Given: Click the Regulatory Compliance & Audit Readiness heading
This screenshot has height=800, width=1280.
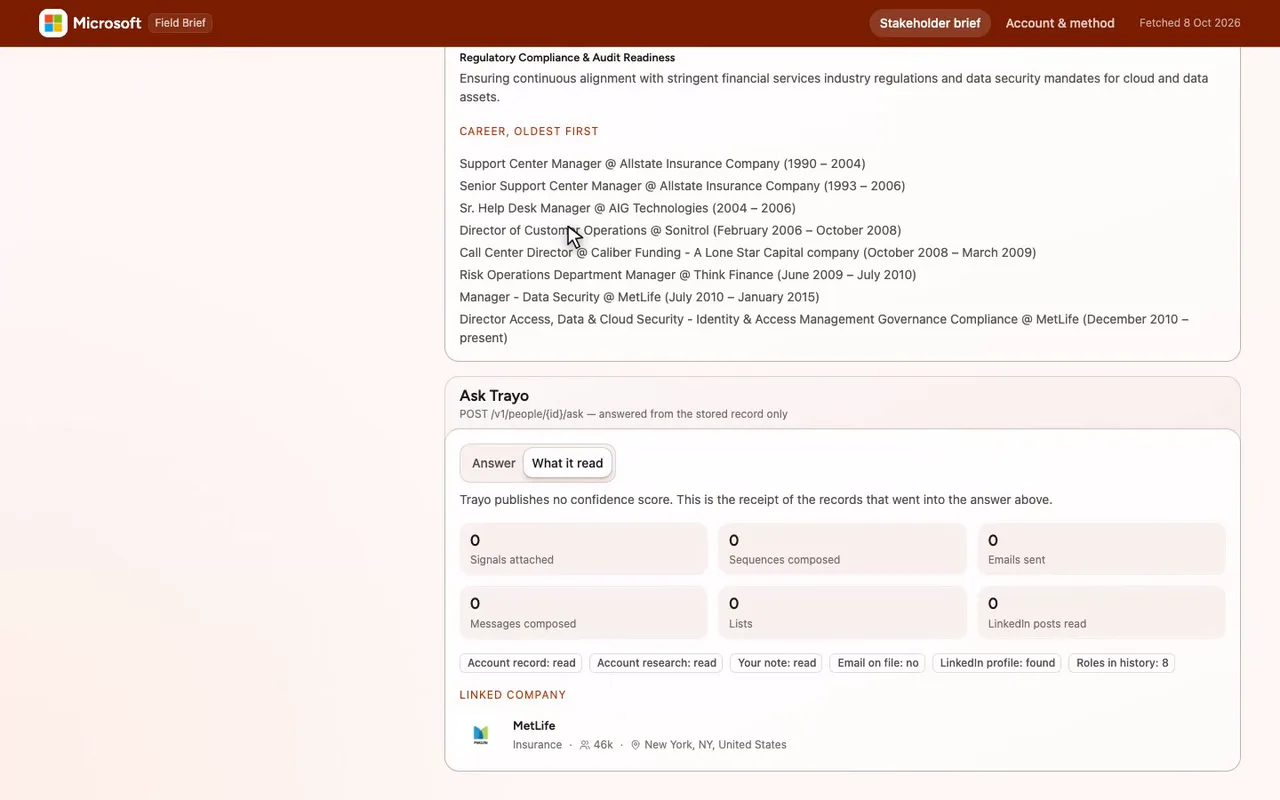Looking at the screenshot, I should [567, 58].
